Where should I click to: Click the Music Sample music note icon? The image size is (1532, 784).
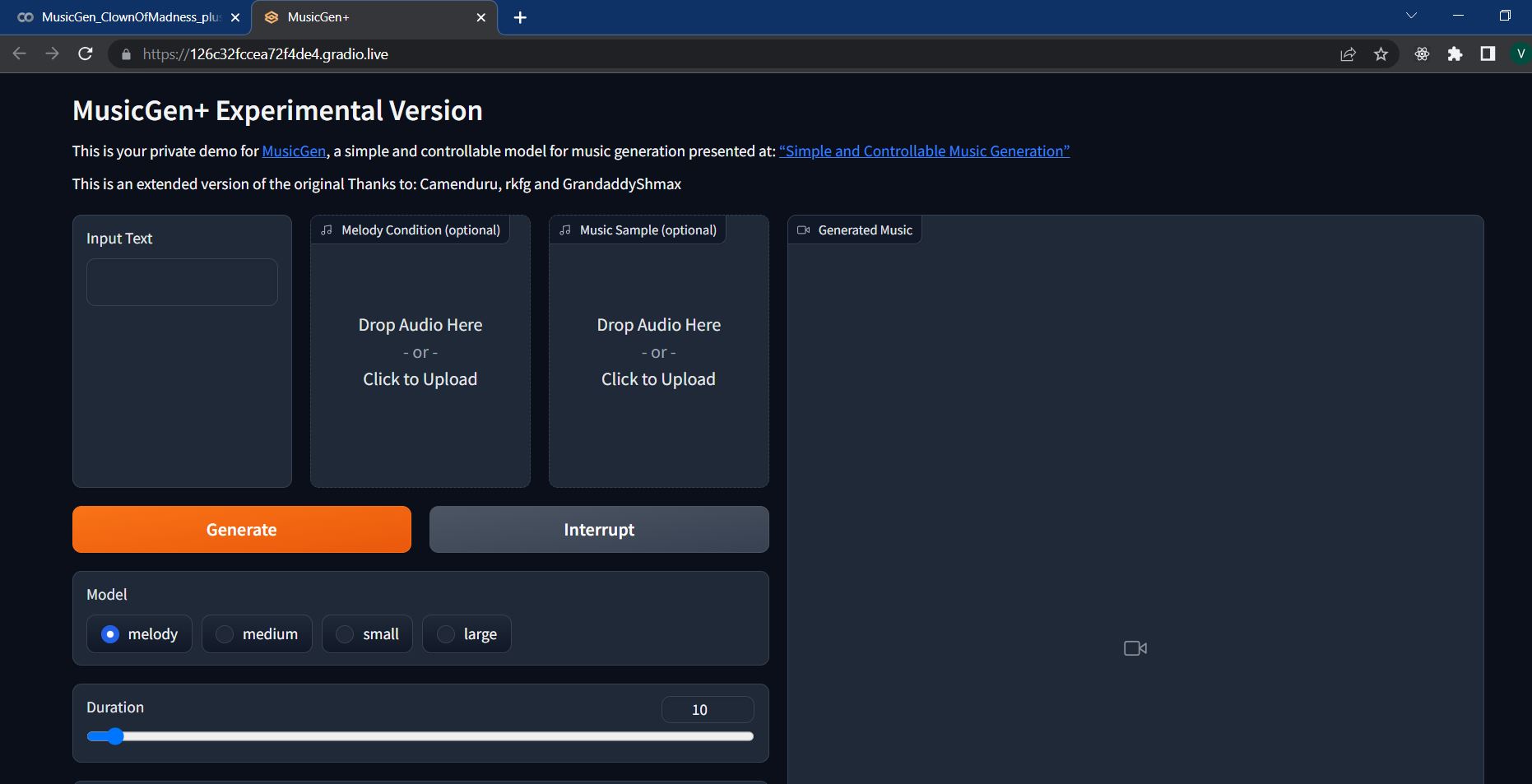click(x=565, y=230)
